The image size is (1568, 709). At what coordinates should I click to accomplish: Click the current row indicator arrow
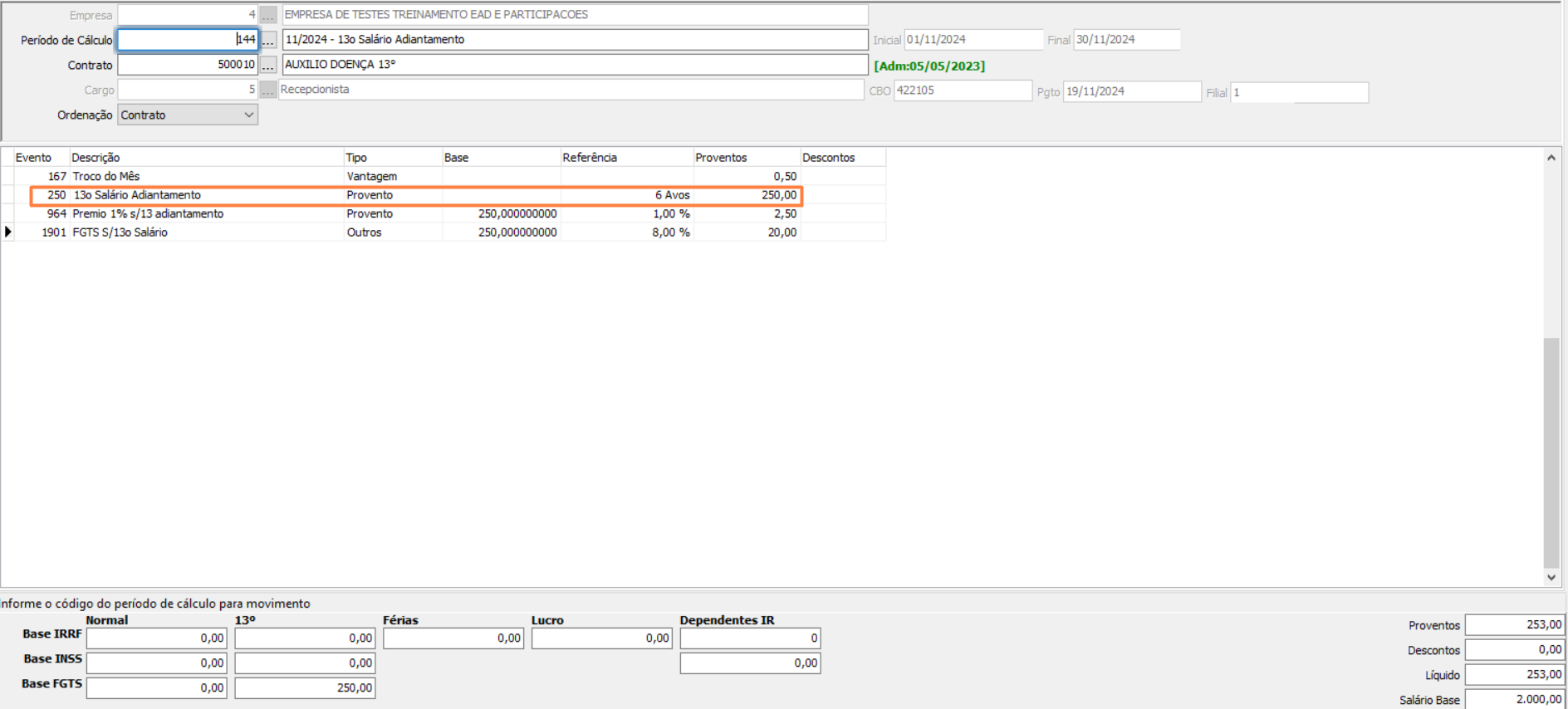8,232
